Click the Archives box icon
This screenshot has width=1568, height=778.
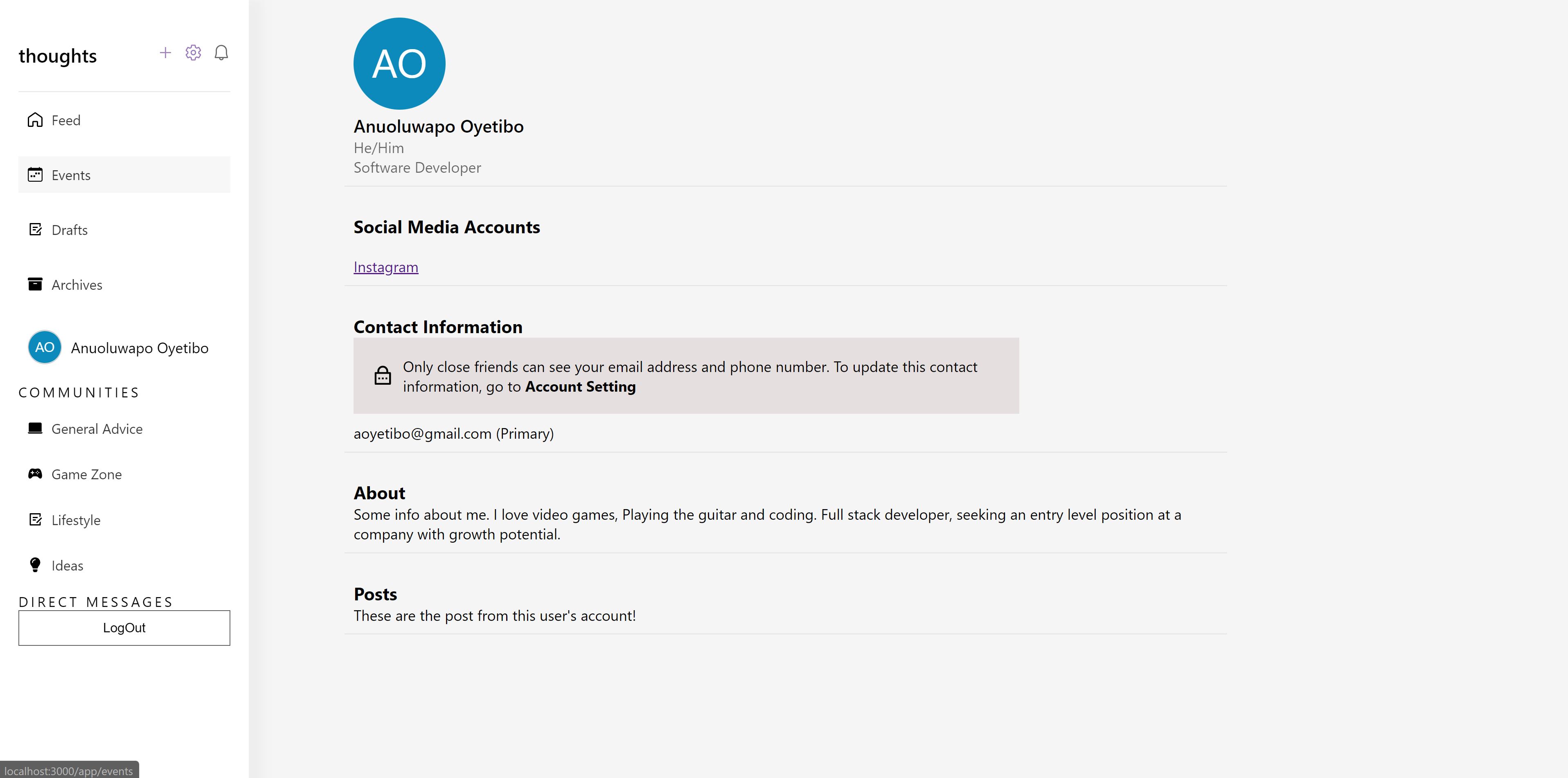(x=35, y=284)
